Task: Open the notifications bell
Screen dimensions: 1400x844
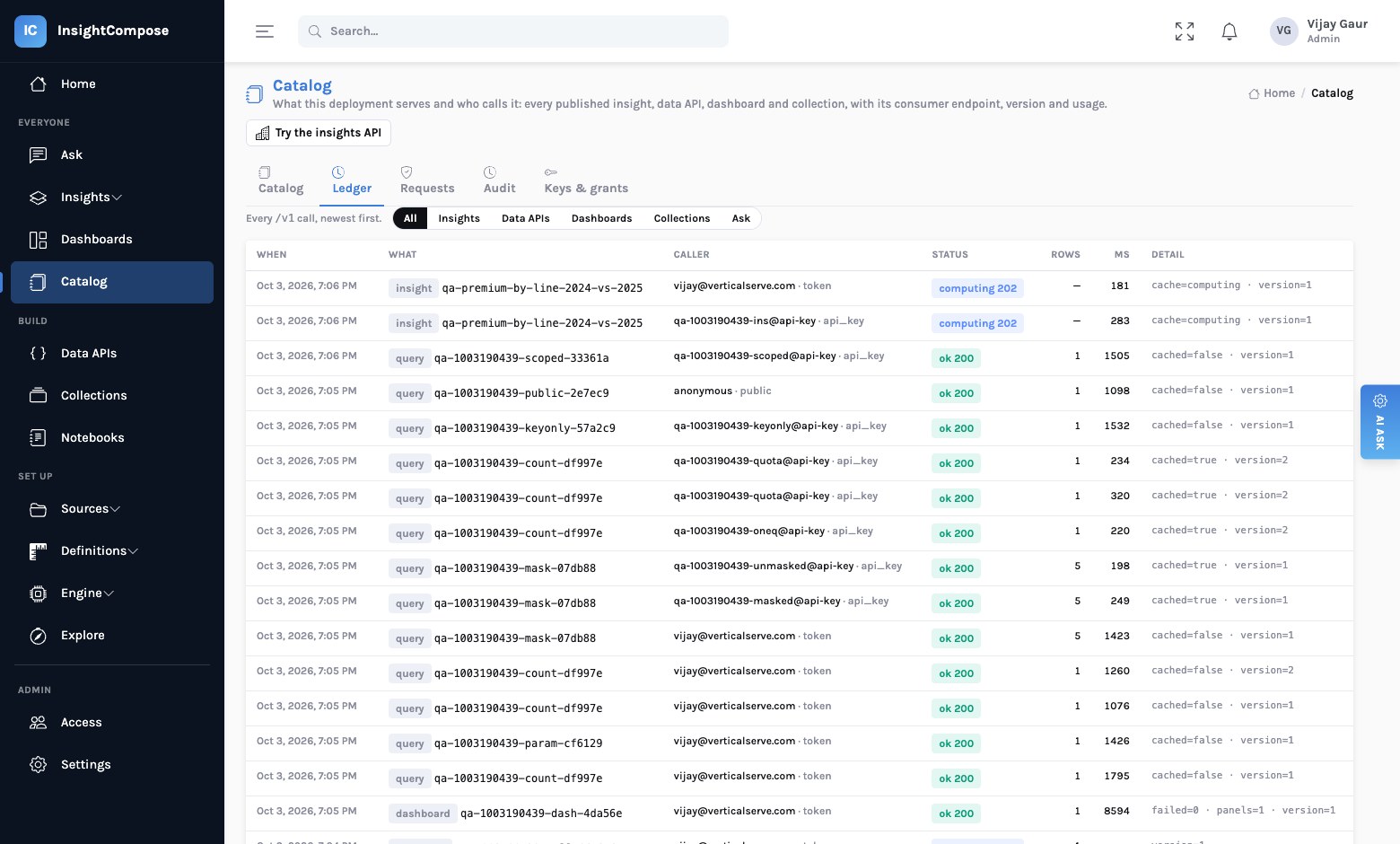Action: point(1229,31)
